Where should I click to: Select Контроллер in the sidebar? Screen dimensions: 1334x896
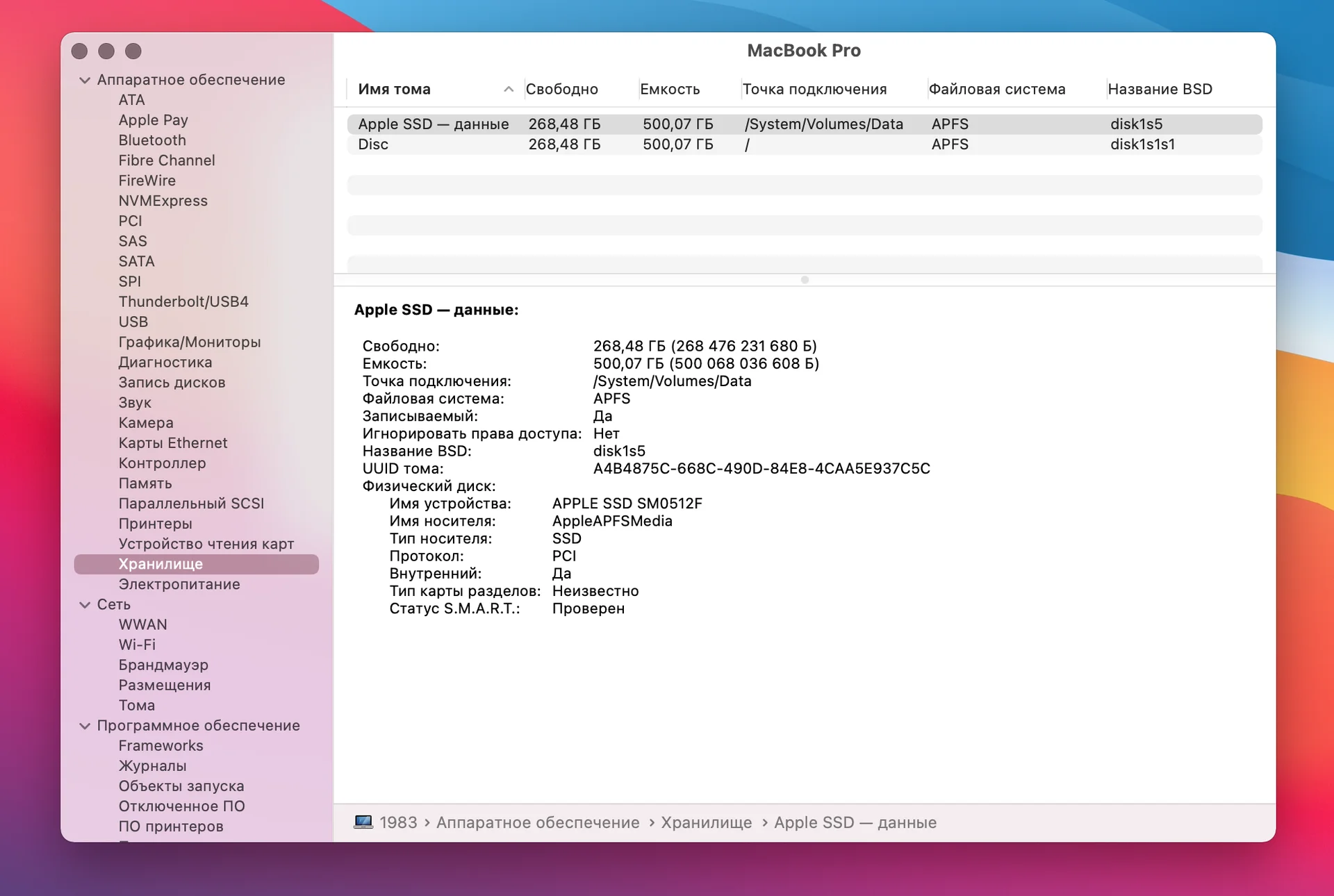tap(162, 463)
